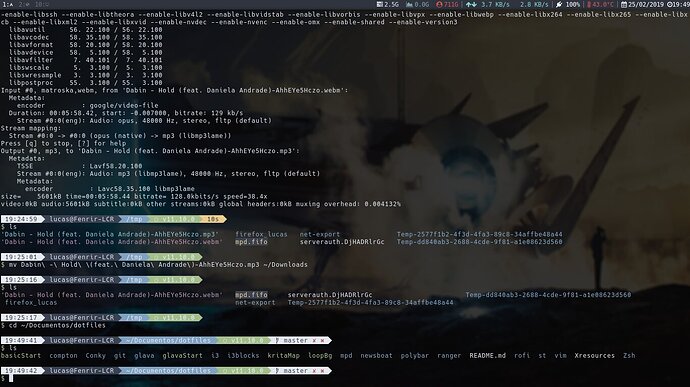Click the highlighted 'mpd.fifo' in the second ls output
The height and width of the screenshot is (387, 690).
(x=251, y=295)
